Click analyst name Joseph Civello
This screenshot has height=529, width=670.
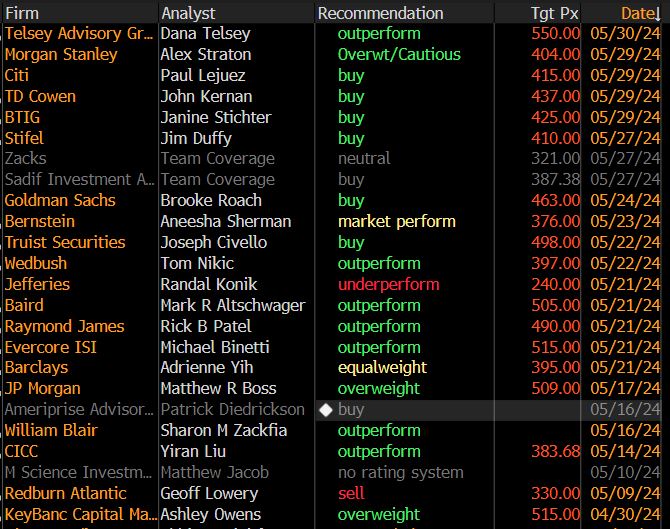[x=214, y=242]
